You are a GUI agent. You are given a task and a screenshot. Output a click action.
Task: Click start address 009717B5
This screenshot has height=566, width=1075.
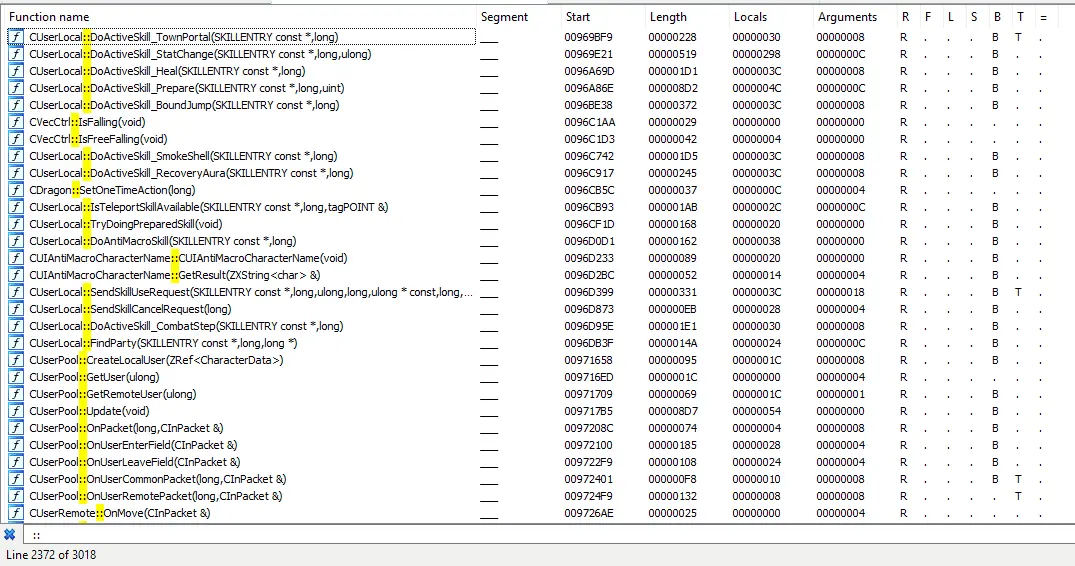point(588,411)
